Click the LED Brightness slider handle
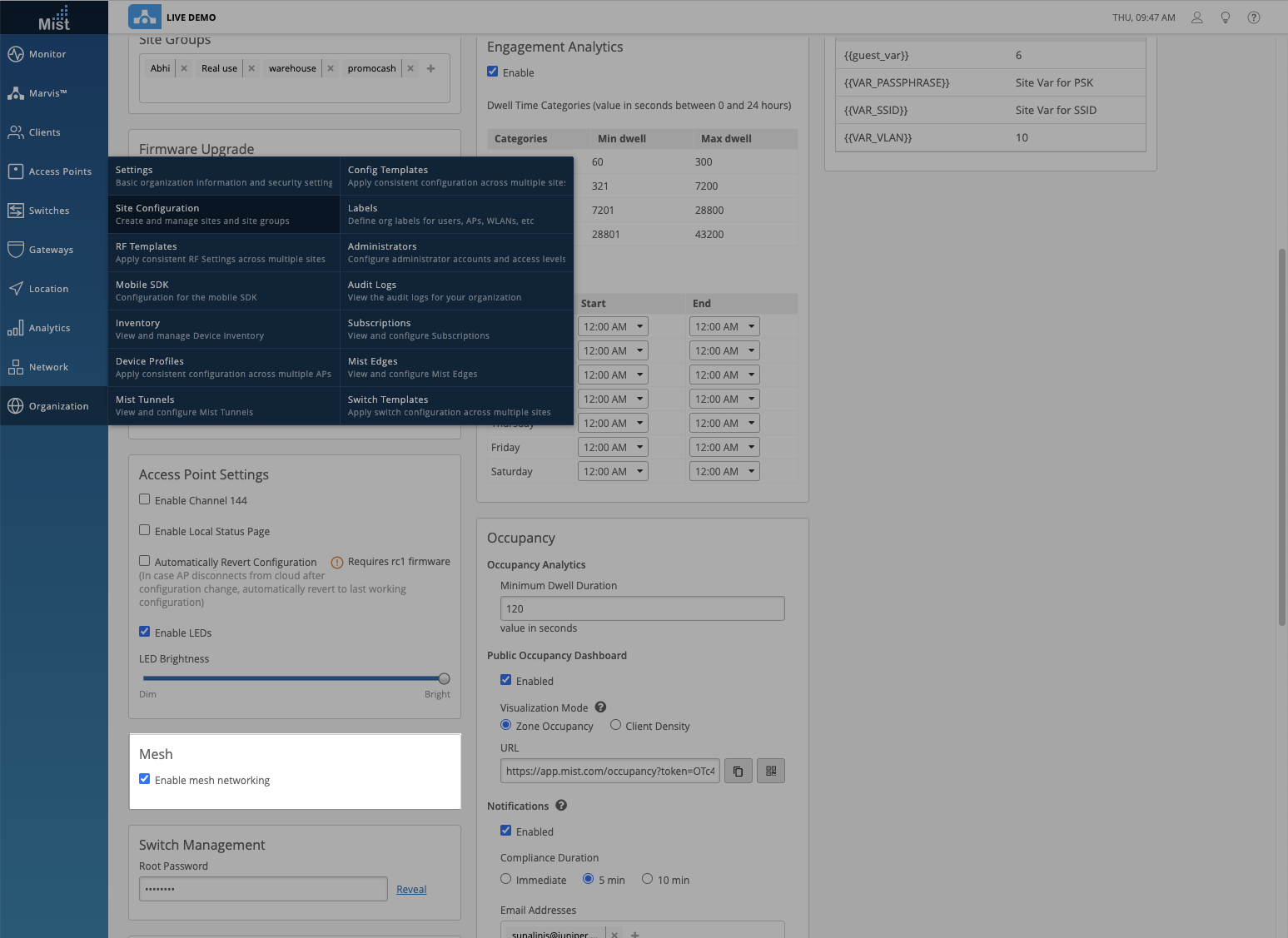The image size is (1288, 938). (x=444, y=678)
